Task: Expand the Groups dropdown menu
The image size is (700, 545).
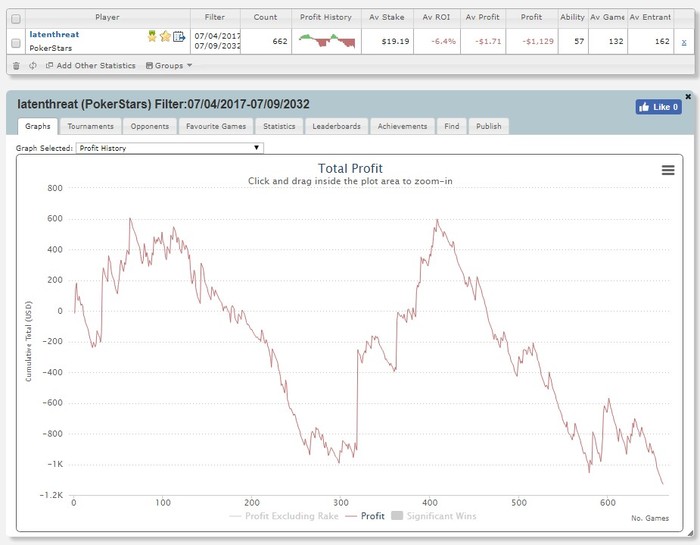Action: pyautogui.click(x=169, y=66)
